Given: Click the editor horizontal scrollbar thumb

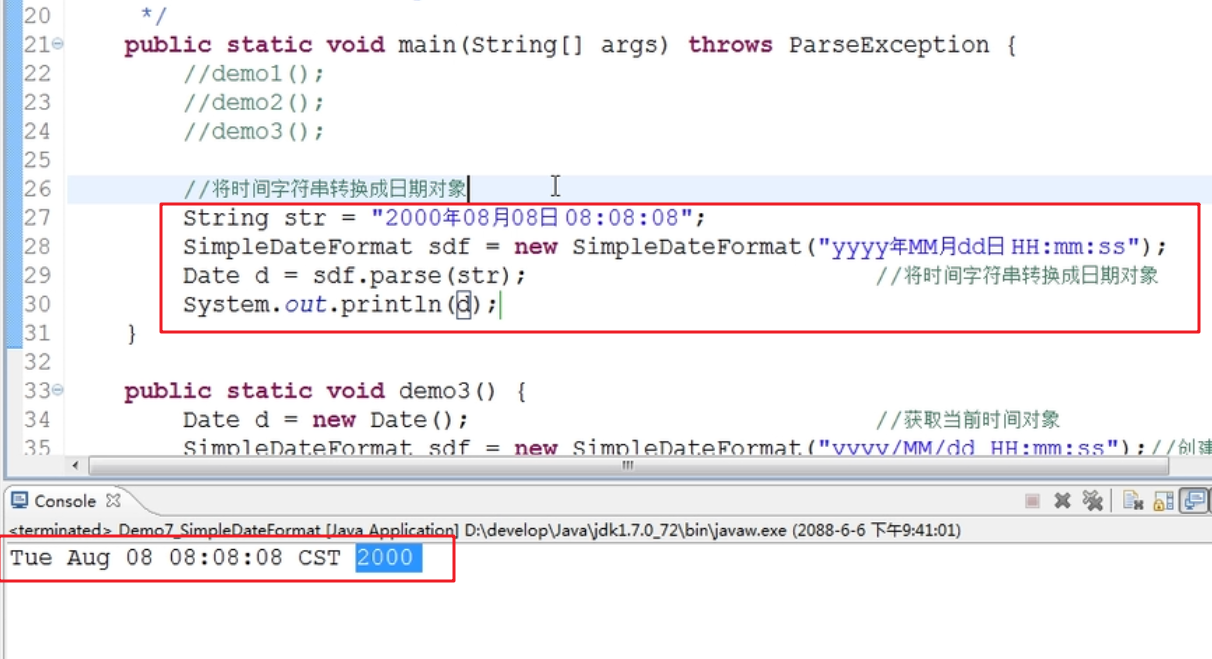Looking at the screenshot, I should point(627,466).
